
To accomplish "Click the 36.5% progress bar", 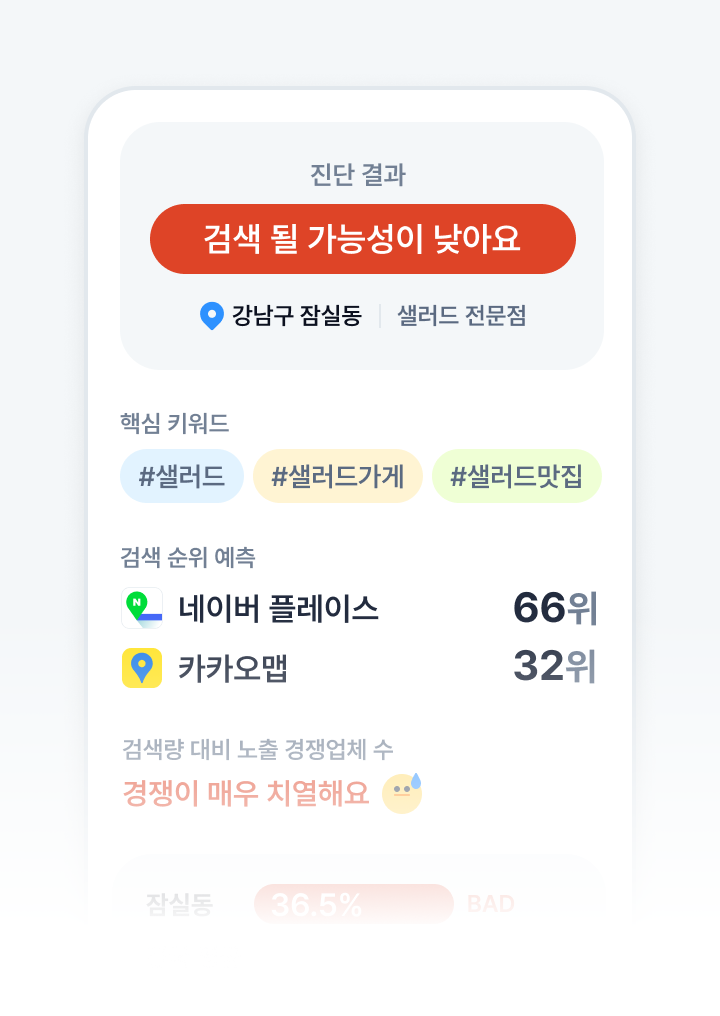I will (x=354, y=905).
